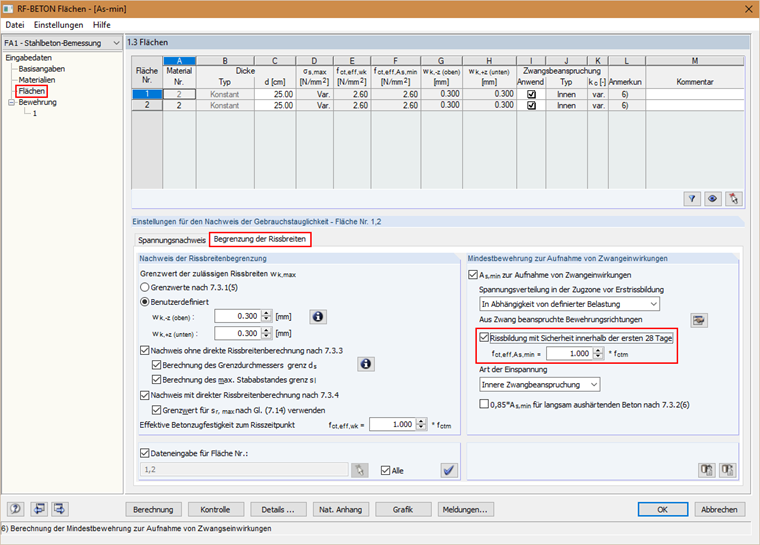Image resolution: width=760 pixels, height=545 pixels.
Task: Select Benutzerdefiniert radio button
Action: point(144,302)
